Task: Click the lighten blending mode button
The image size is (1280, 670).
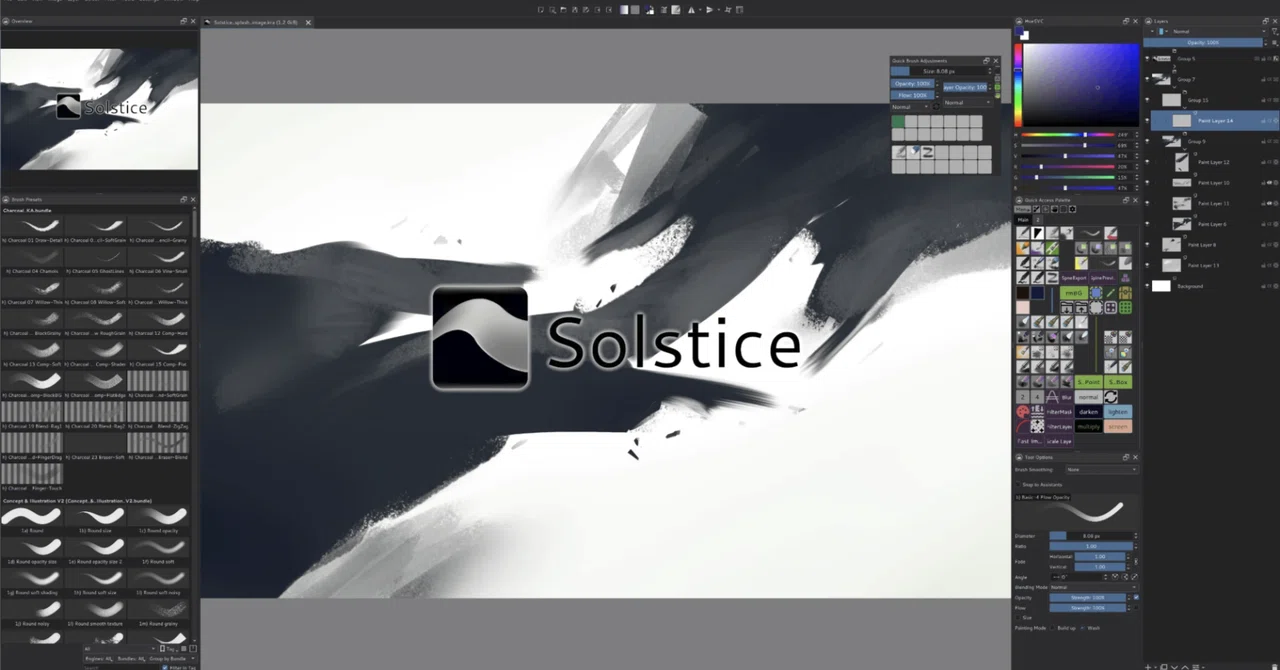Action: click(x=1118, y=412)
